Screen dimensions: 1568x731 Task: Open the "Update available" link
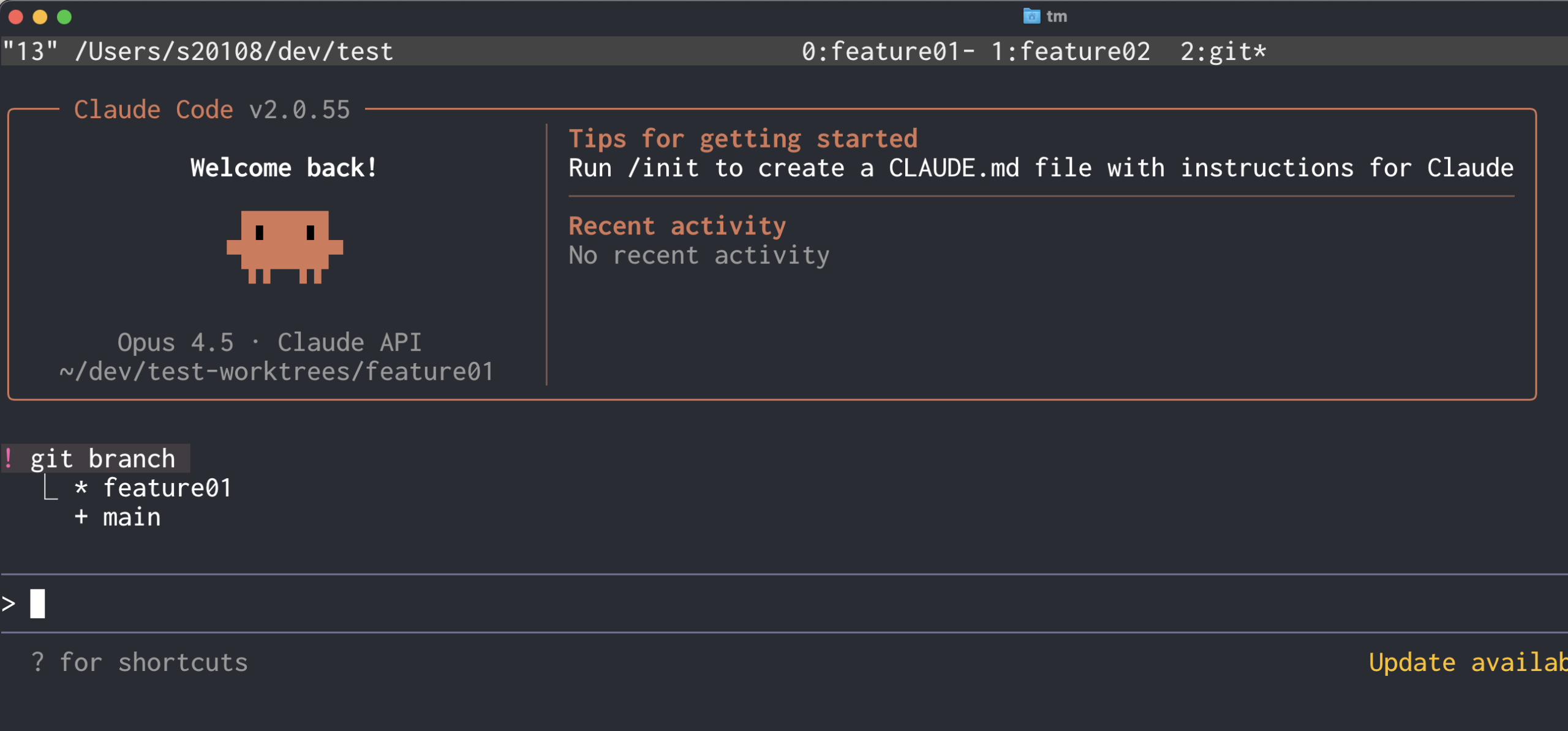pyautogui.click(x=1470, y=662)
